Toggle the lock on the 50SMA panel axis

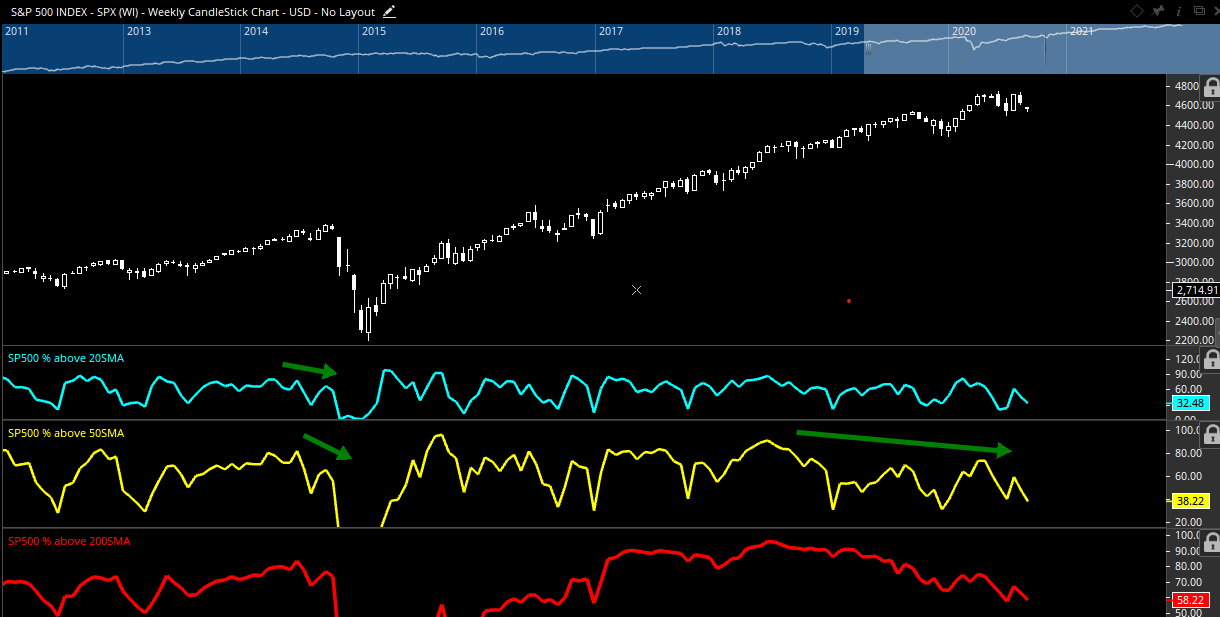1210,434
